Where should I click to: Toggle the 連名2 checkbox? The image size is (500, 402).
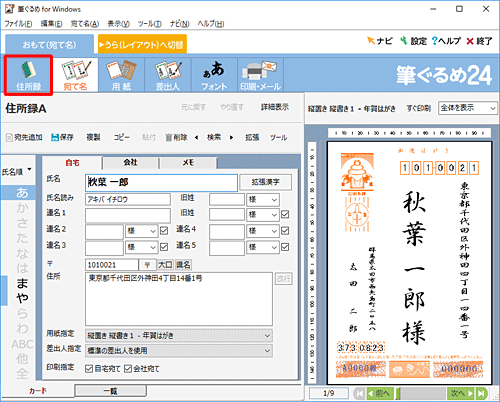[164, 231]
